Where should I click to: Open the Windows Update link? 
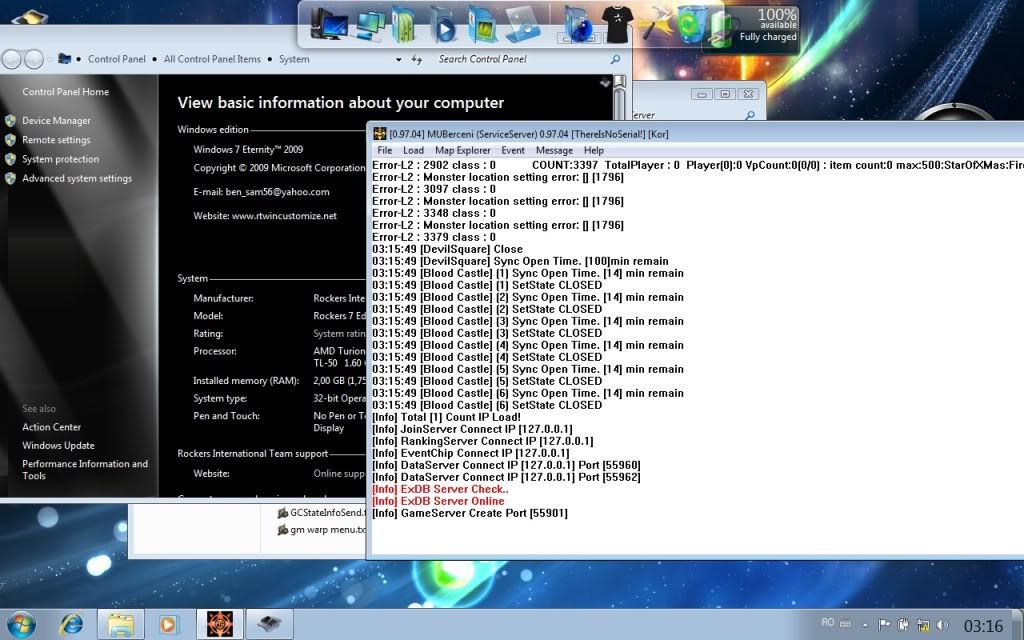58,446
